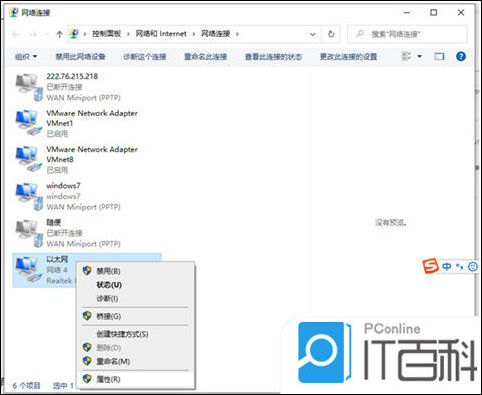Open the 组织 dropdown menu
This screenshot has height=395, width=482.
coord(26,57)
